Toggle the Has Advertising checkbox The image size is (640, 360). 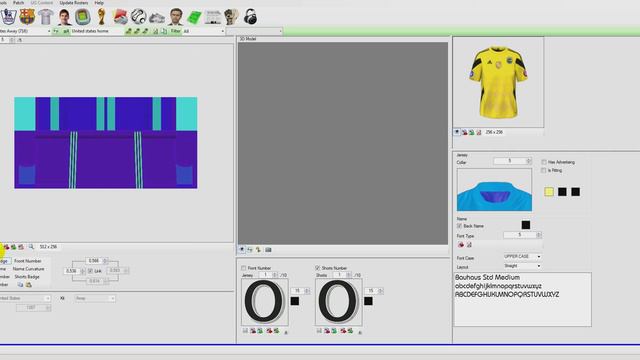[544, 162]
